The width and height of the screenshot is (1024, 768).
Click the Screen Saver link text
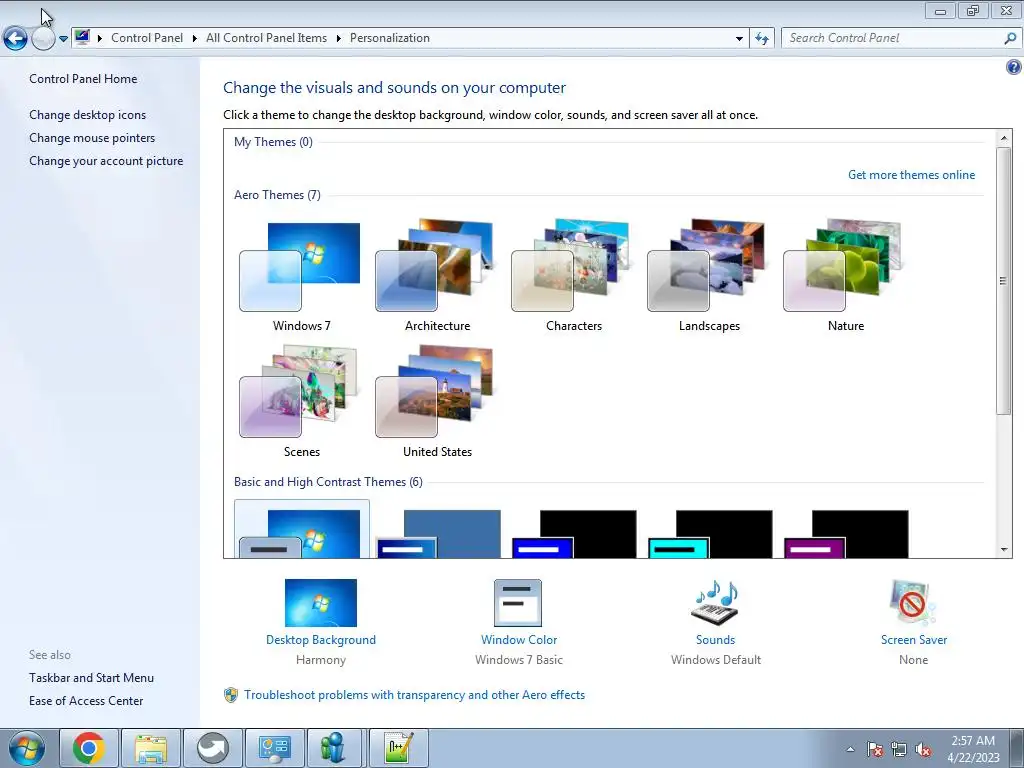pos(914,640)
